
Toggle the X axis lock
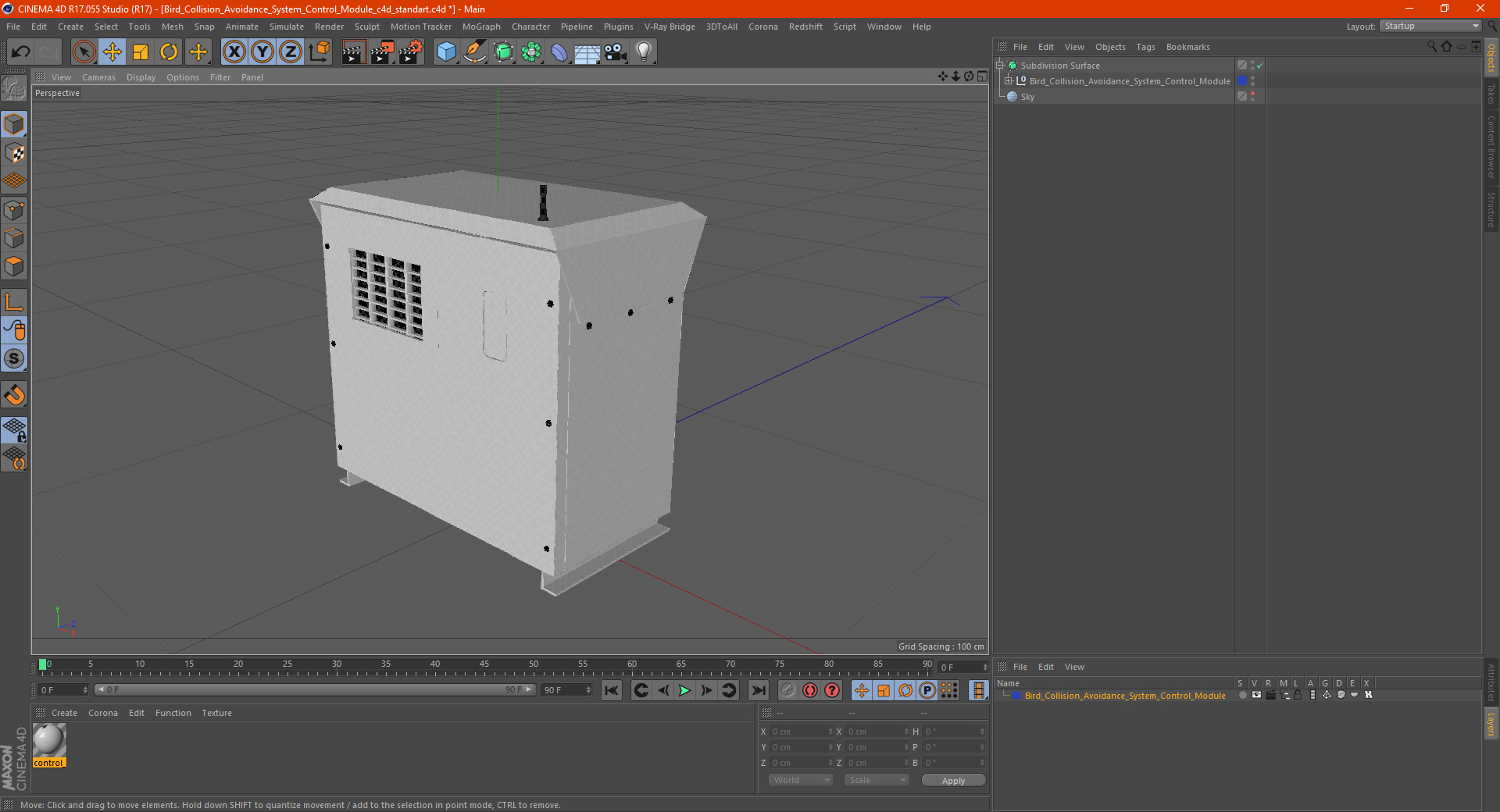(234, 52)
